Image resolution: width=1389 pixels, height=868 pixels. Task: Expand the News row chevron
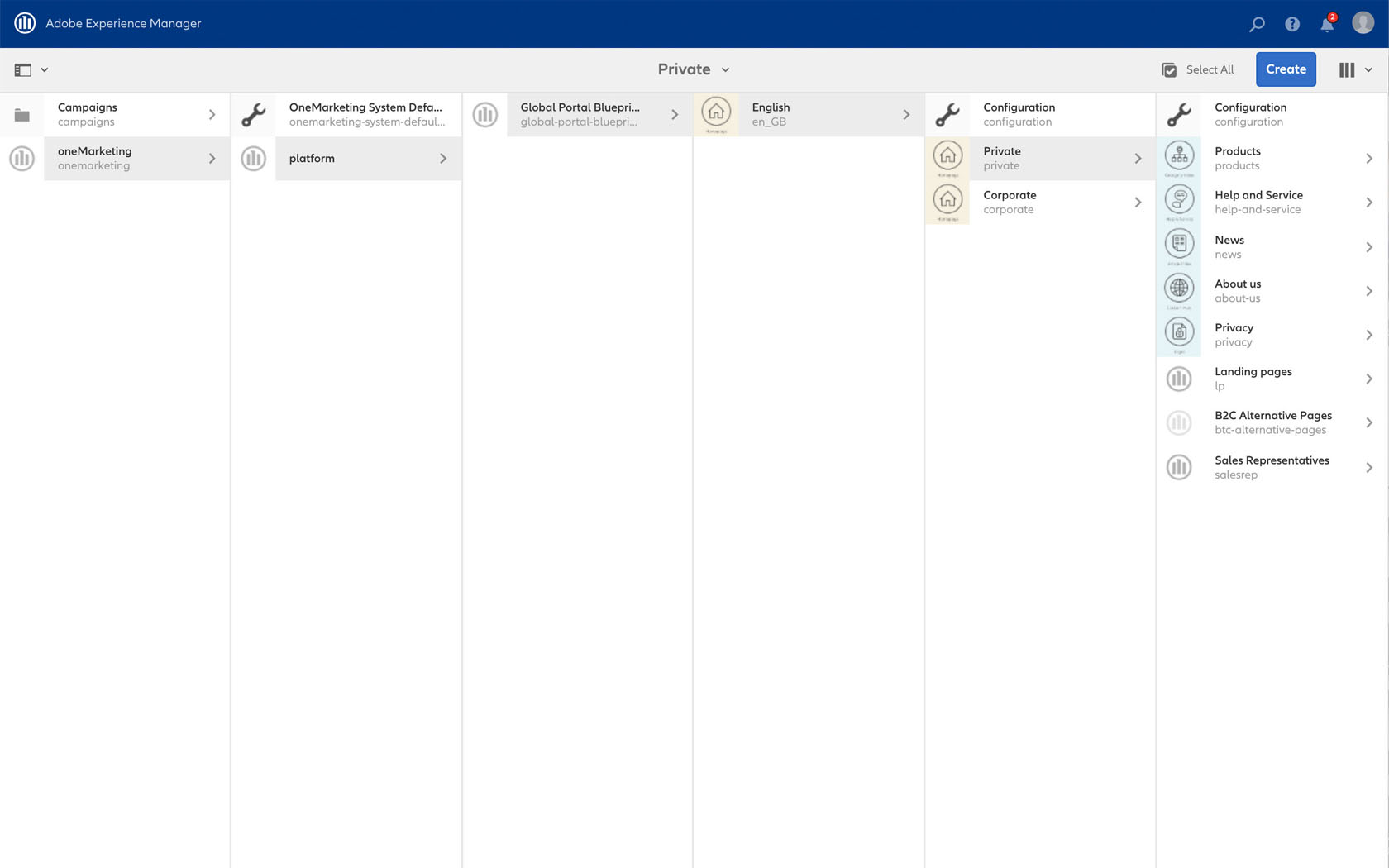click(1369, 247)
